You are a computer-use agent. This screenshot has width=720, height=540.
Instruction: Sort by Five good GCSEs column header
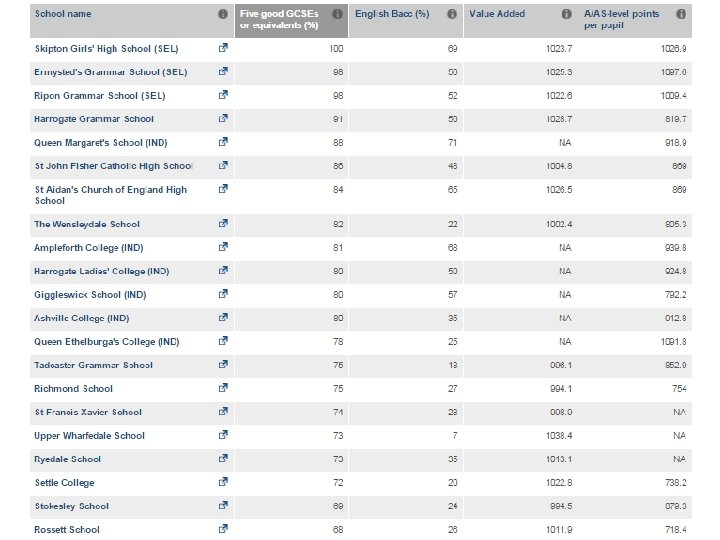[x=281, y=19]
